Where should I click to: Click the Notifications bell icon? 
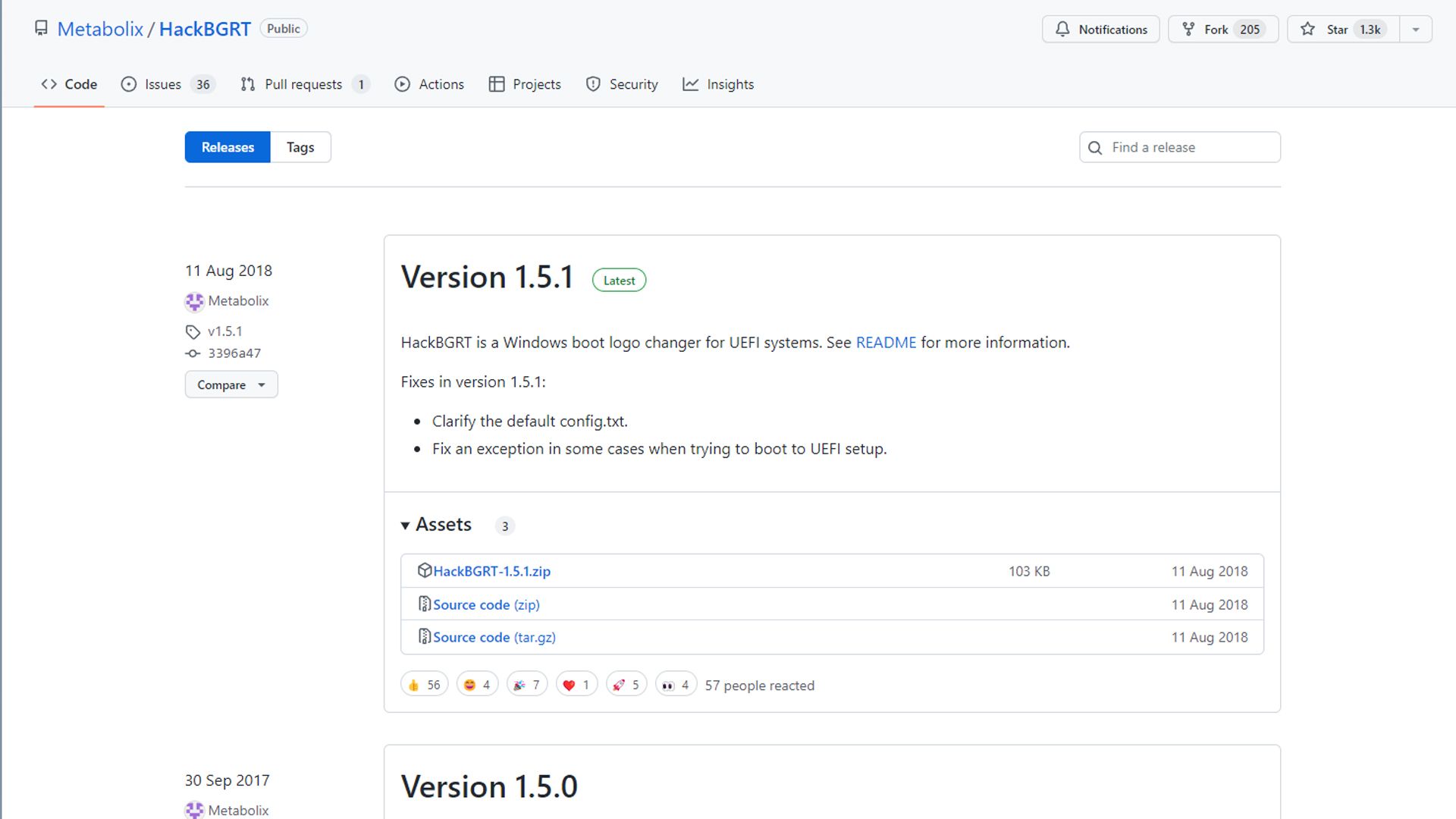1062,29
